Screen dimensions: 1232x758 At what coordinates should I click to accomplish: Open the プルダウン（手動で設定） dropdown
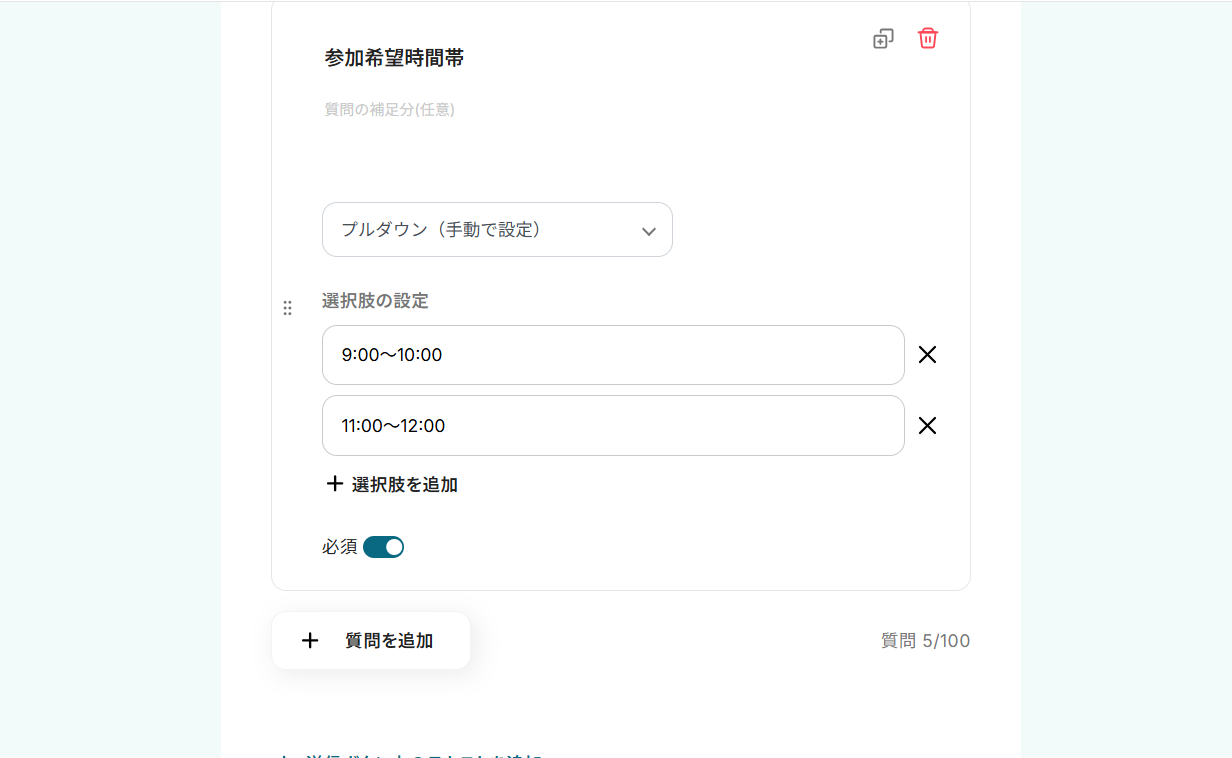(497, 230)
